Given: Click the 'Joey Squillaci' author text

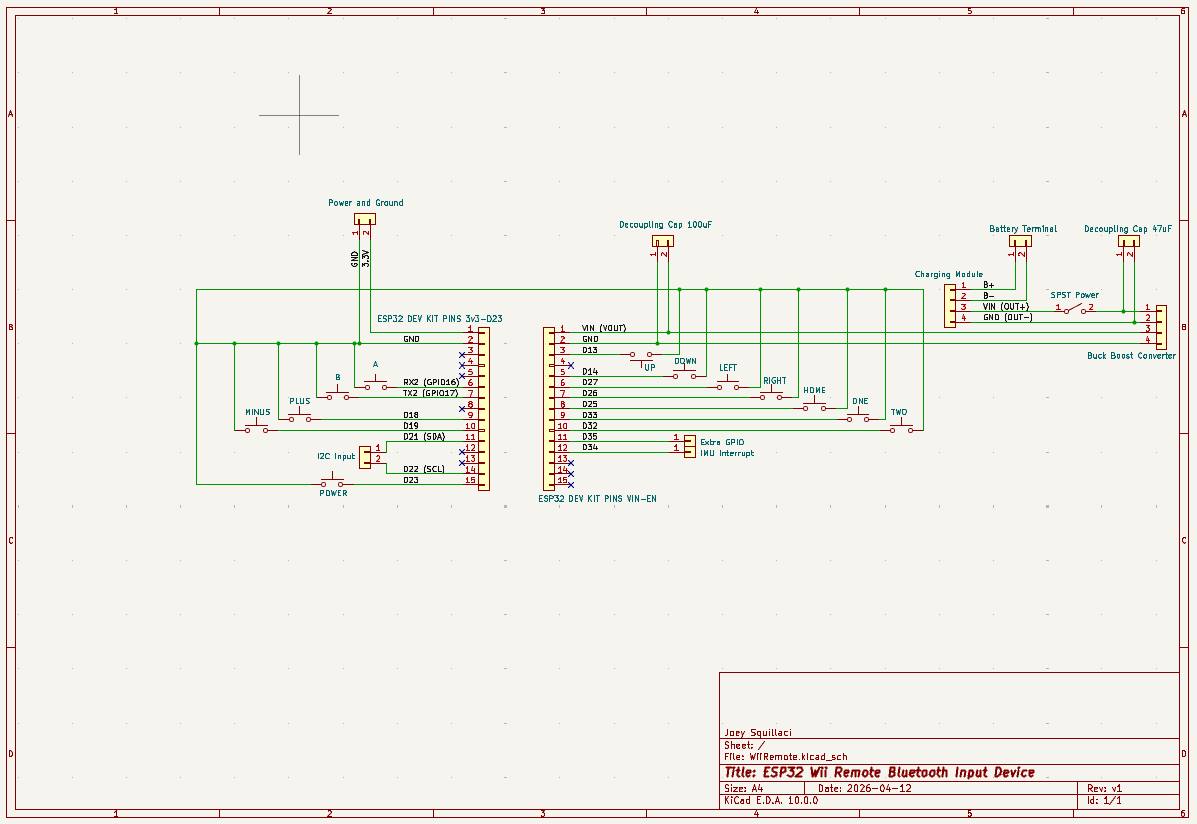Looking at the screenshot, I should (758, 732).
